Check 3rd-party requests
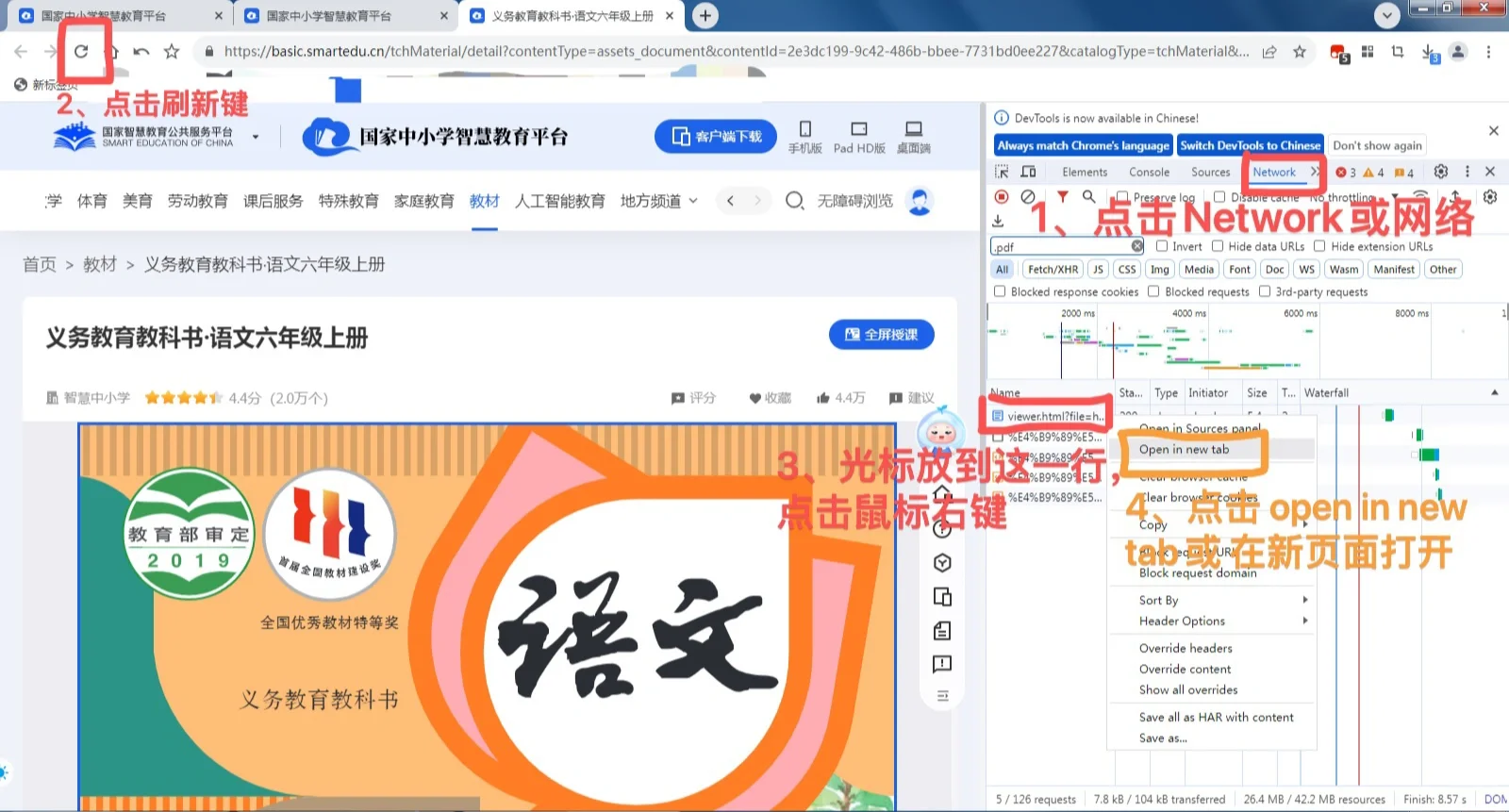Screen dimensions: 1509x812 pyautogui.click(x=1265, y=291)
